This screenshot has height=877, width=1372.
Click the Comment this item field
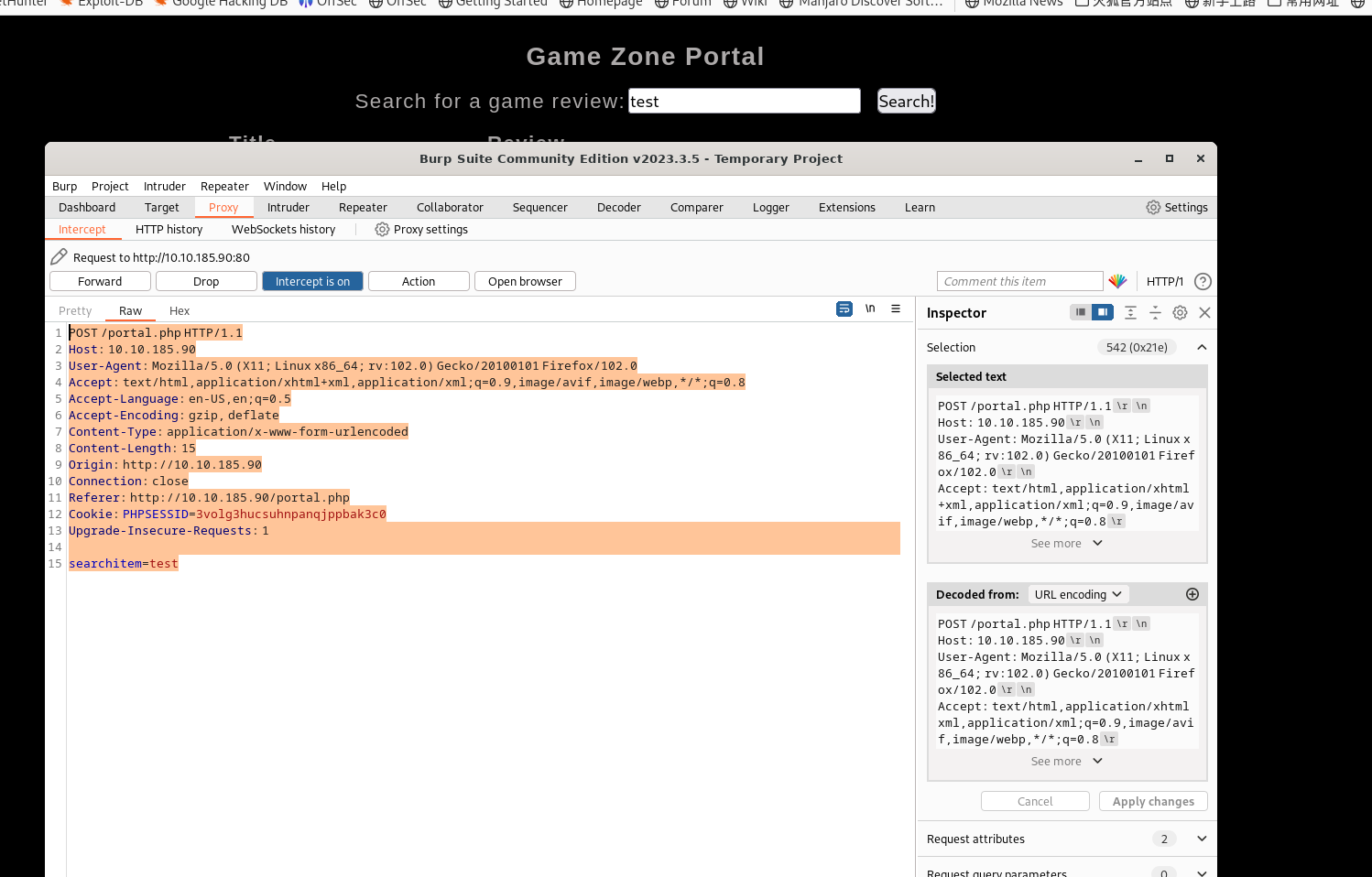tap(1019, 282)
